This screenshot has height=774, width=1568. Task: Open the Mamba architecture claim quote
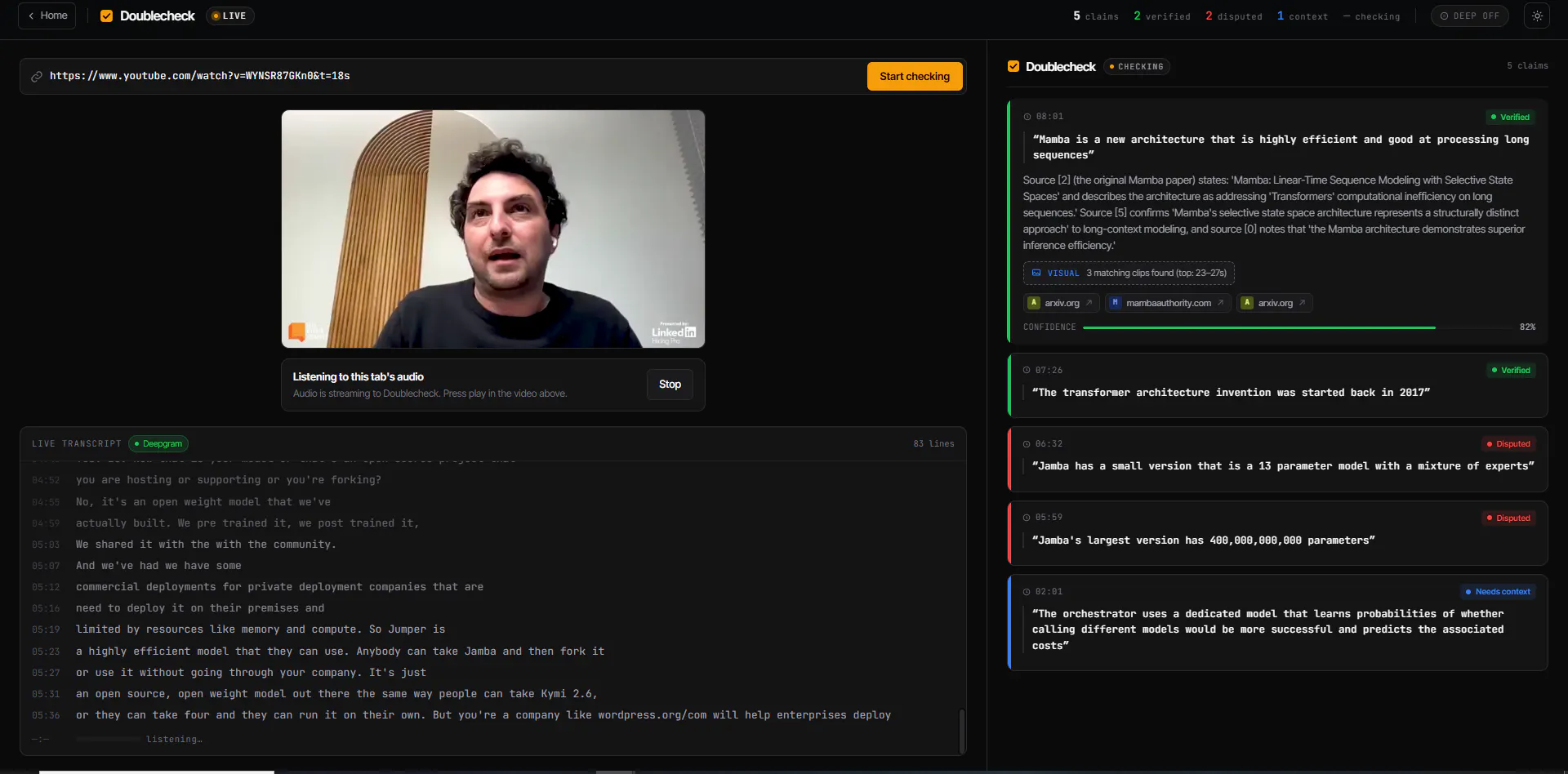click(1280, 147)
